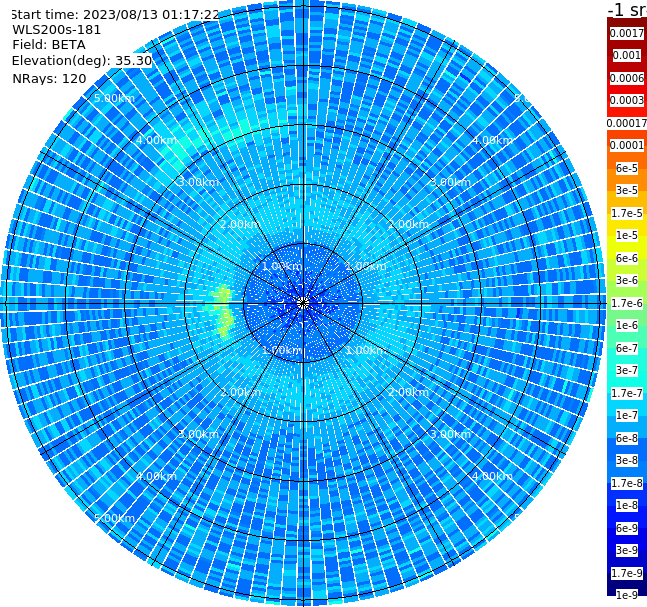Select the 6e-9 colorbar label

click(627, 528)
